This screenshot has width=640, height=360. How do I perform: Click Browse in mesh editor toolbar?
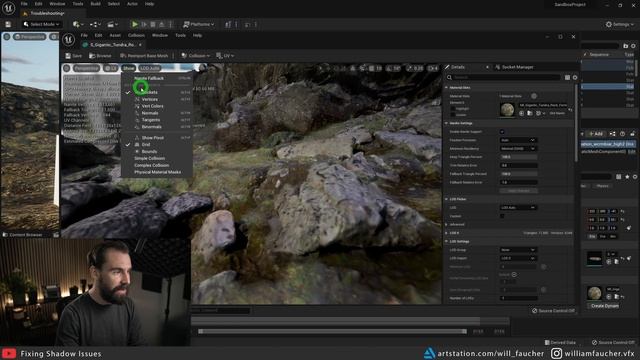click(100, 56)
